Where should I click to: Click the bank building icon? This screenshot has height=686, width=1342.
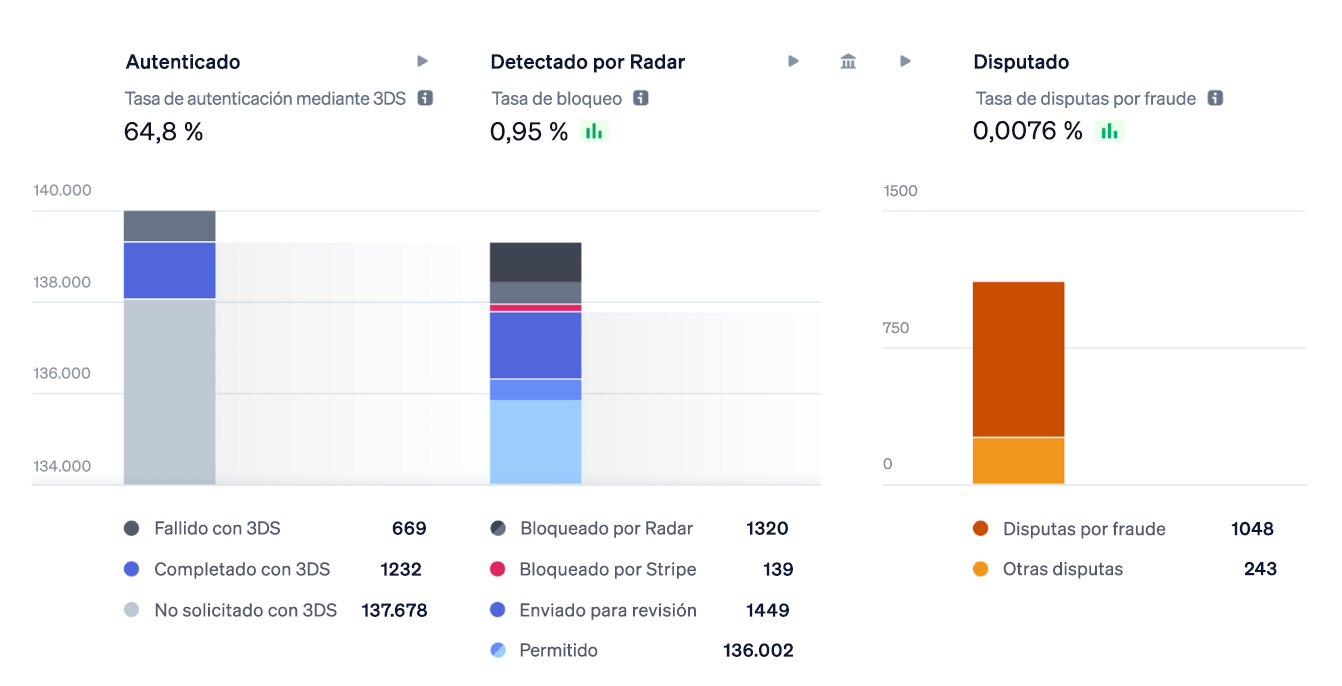click(848, 62)
